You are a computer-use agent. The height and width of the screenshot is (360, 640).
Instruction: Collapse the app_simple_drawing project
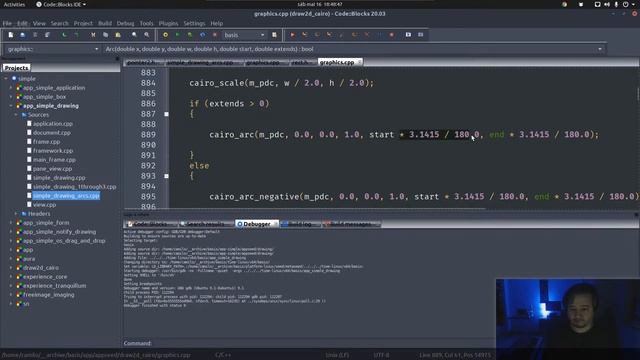(x=11, y=106)
